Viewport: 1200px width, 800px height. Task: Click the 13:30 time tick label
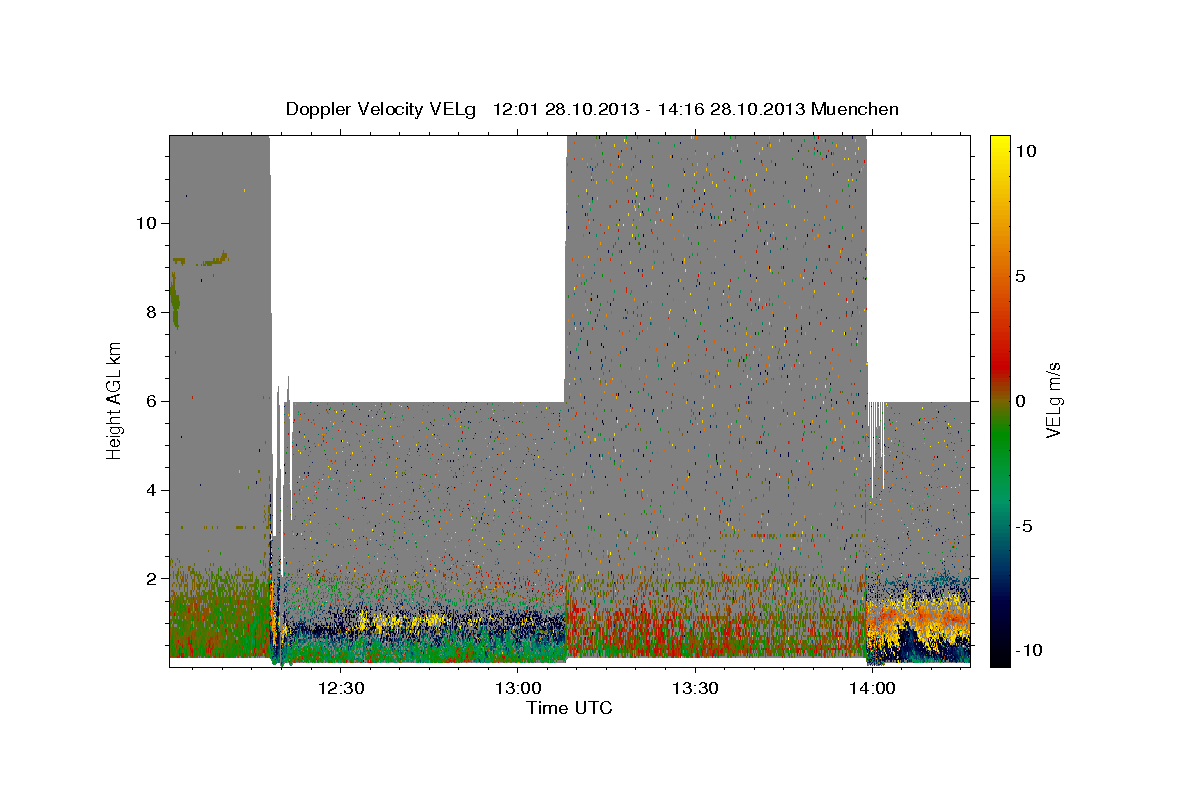(x=695, y=688)
